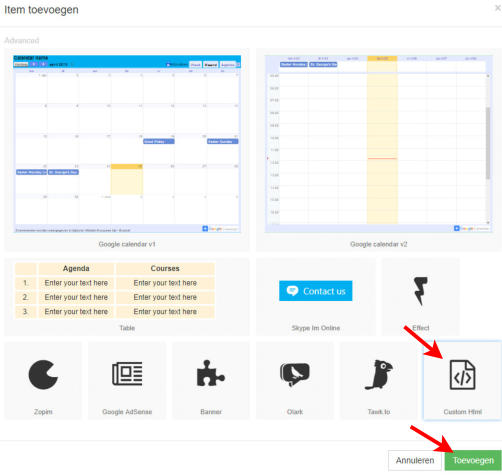
Task: Select the Skype Contact us widget
Action: (x=316, y=291)
